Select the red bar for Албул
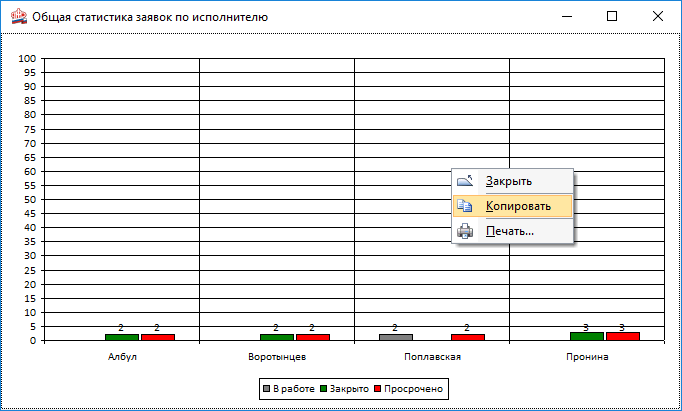 158,337
